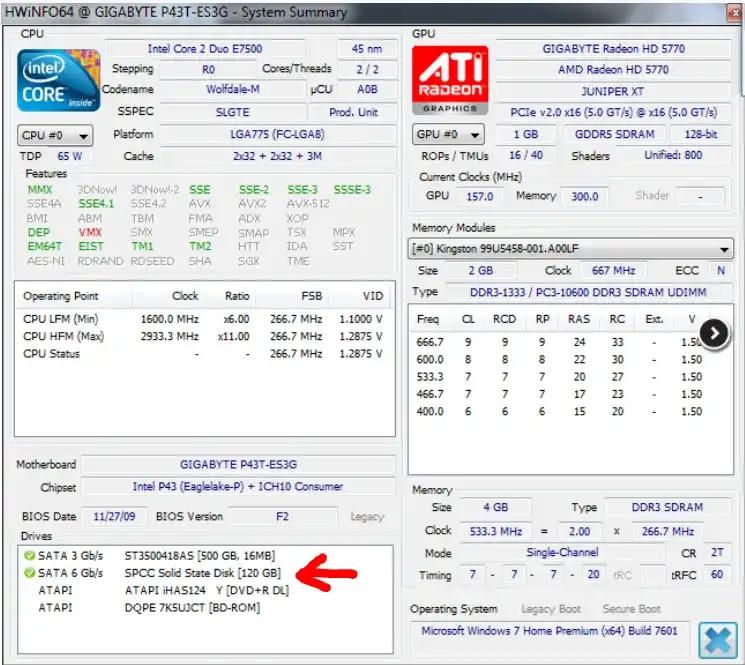Click the red VMX feature flag
Image resolution: width=745 pixels, height=665 pixels.
click(90, 232)
